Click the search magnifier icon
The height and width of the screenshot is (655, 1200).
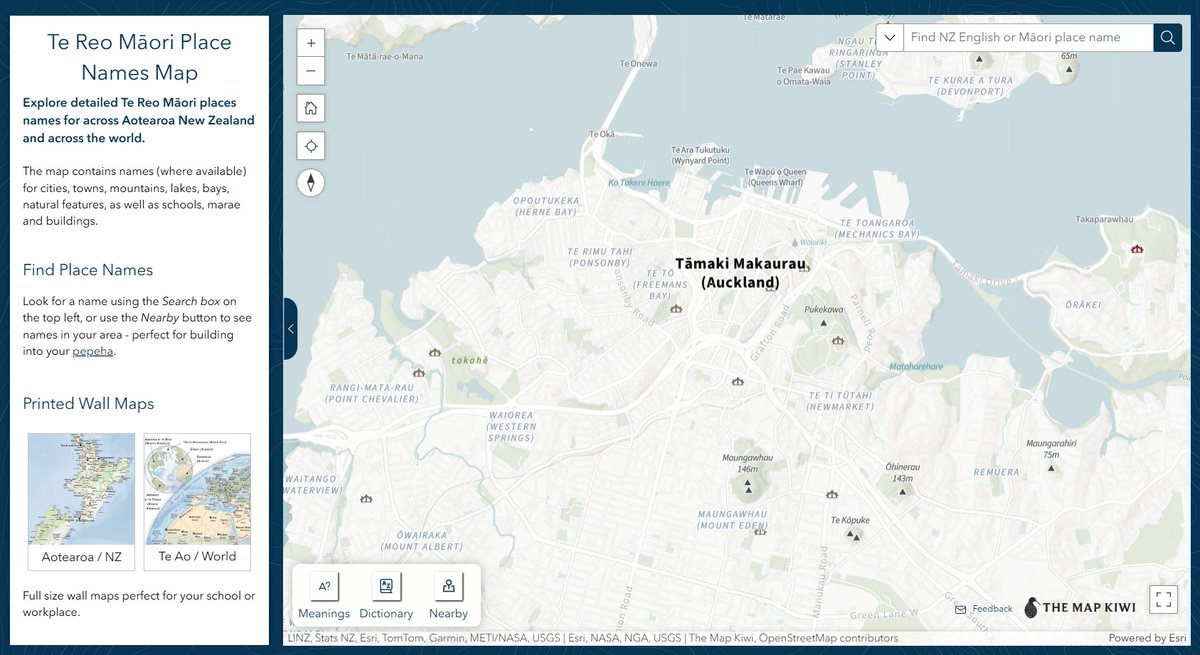click(1167, 37)
